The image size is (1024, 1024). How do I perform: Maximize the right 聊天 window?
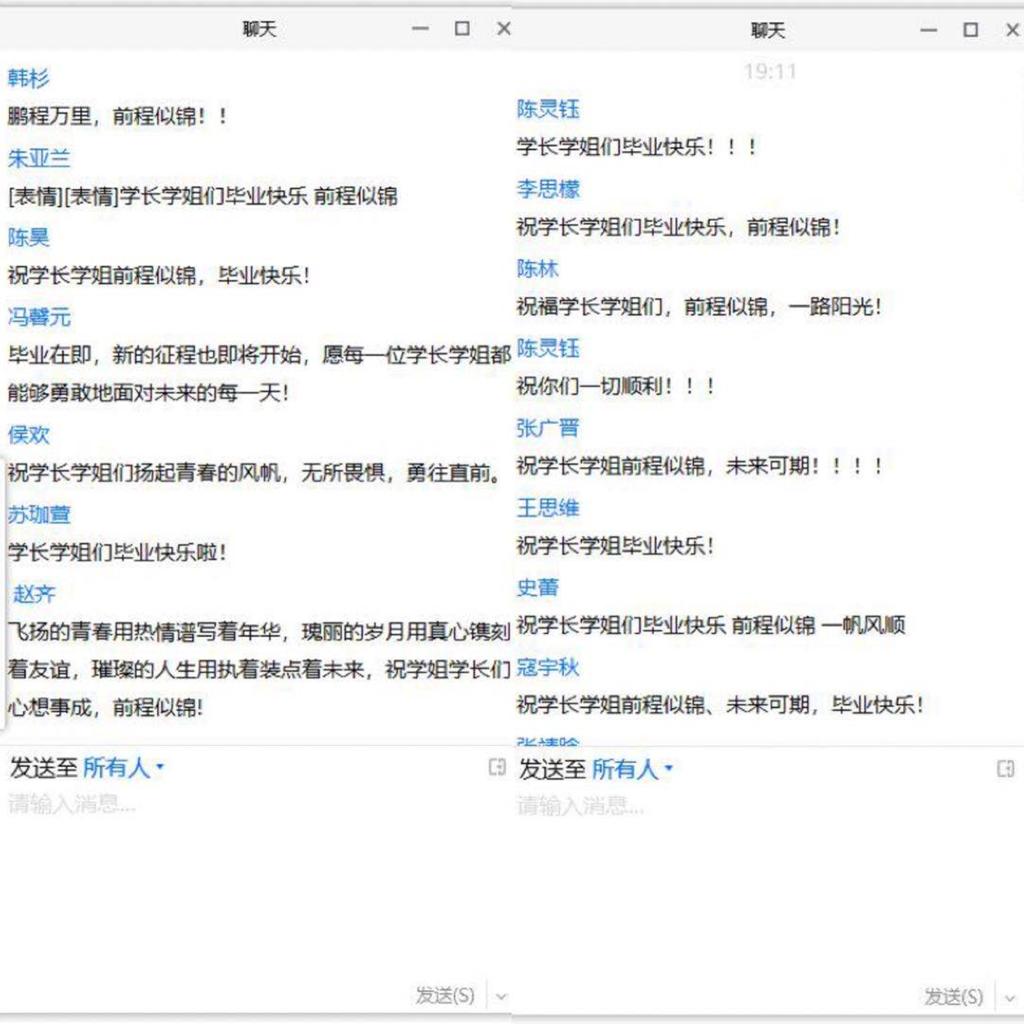point(970,30)
